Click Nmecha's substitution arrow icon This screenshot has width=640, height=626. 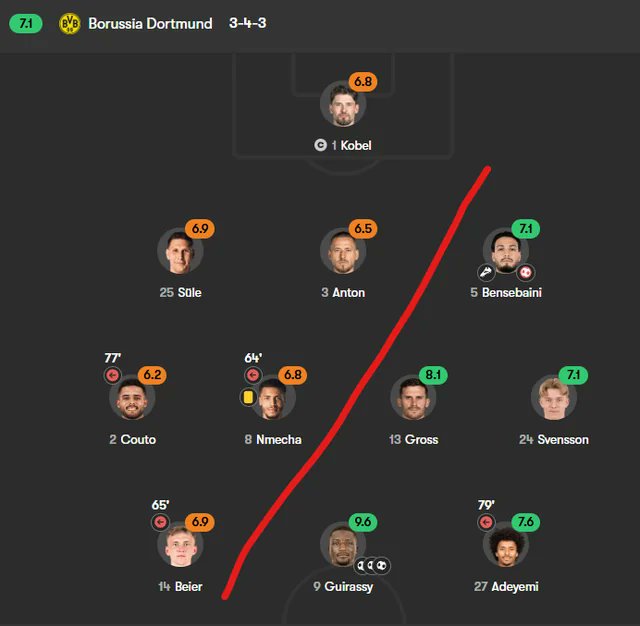pos(252,376)
